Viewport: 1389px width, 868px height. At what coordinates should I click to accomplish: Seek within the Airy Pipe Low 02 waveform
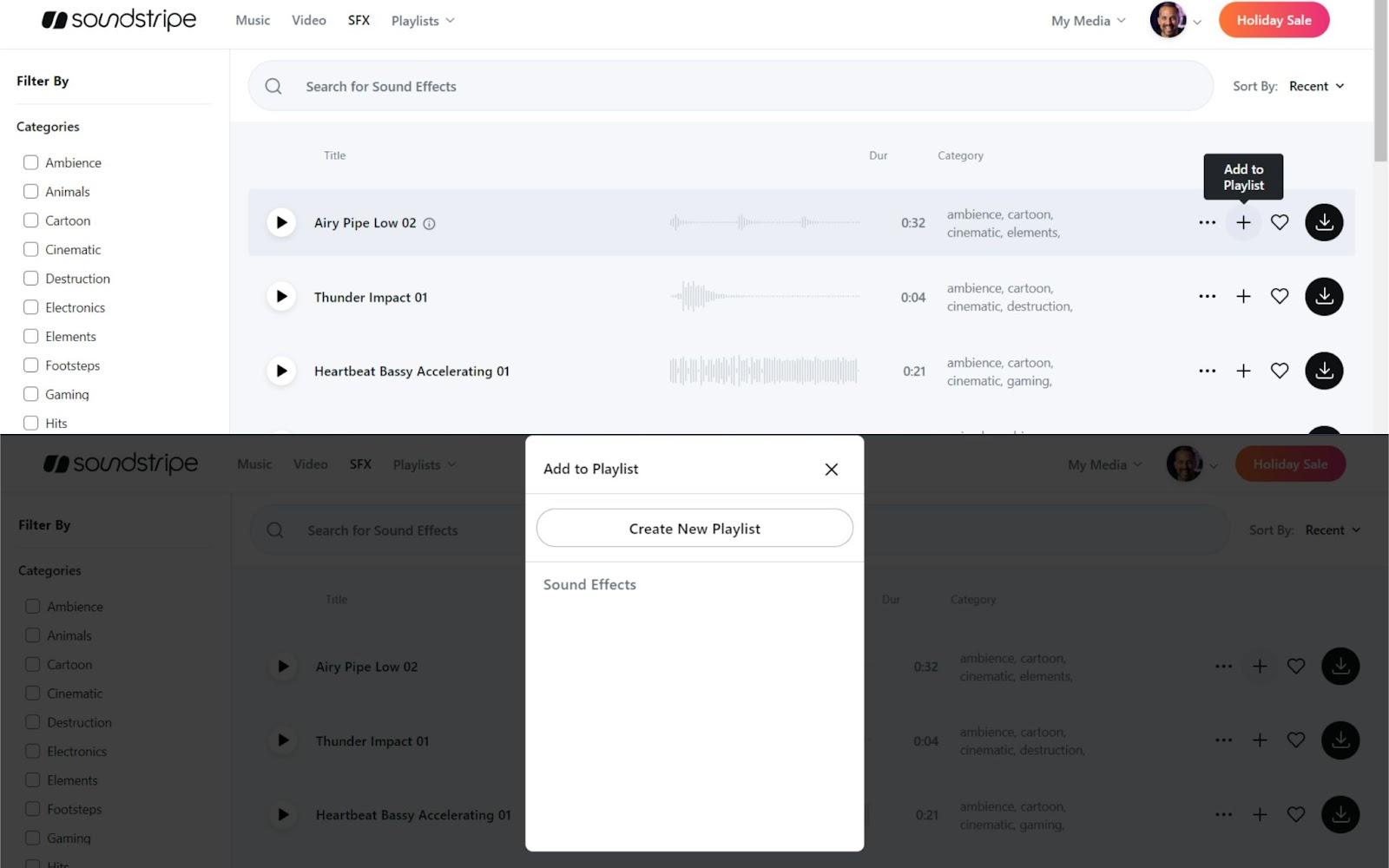point(765,222)
